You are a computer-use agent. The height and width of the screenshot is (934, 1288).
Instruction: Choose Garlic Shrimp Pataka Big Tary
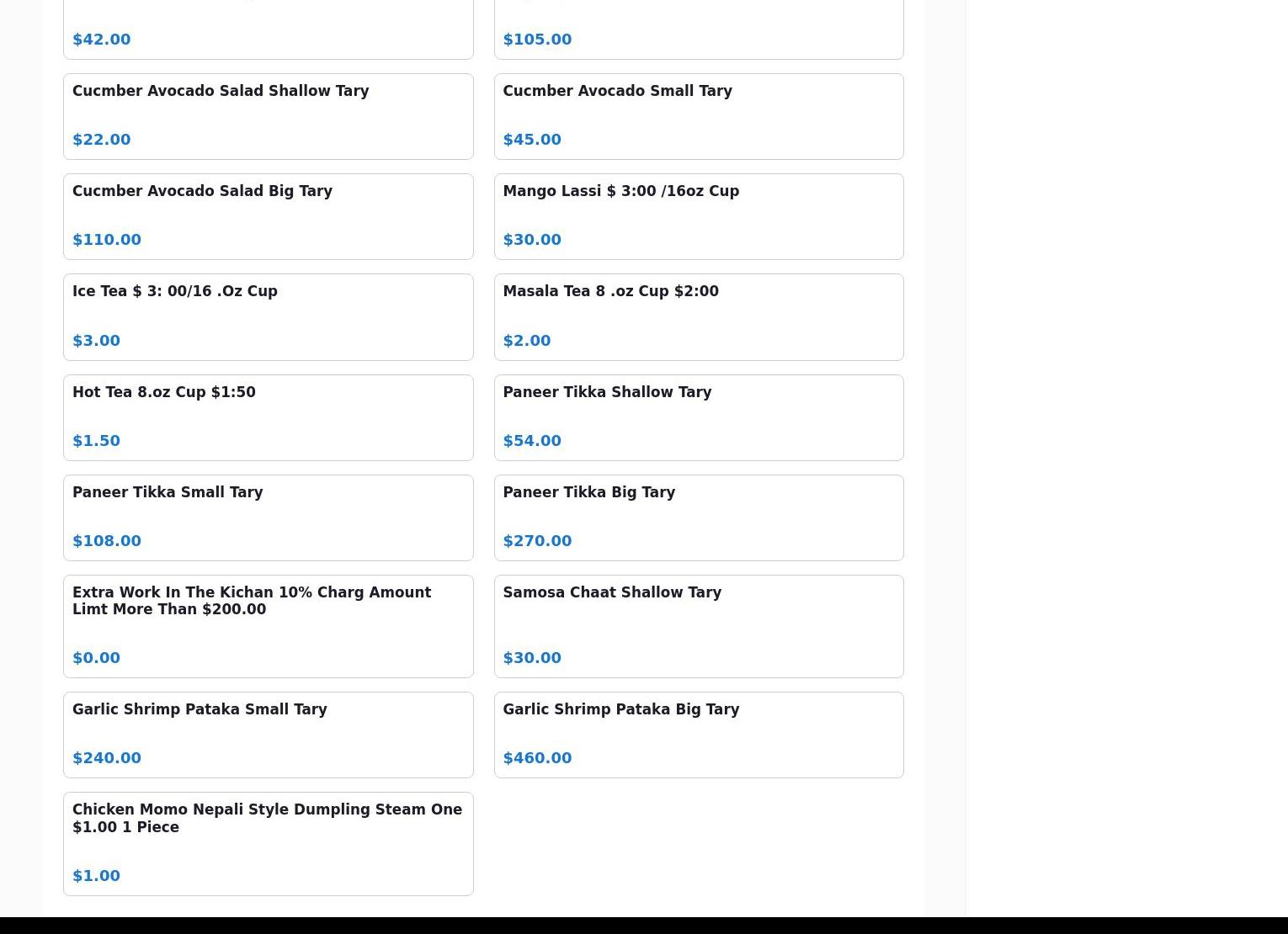[698, 735]
